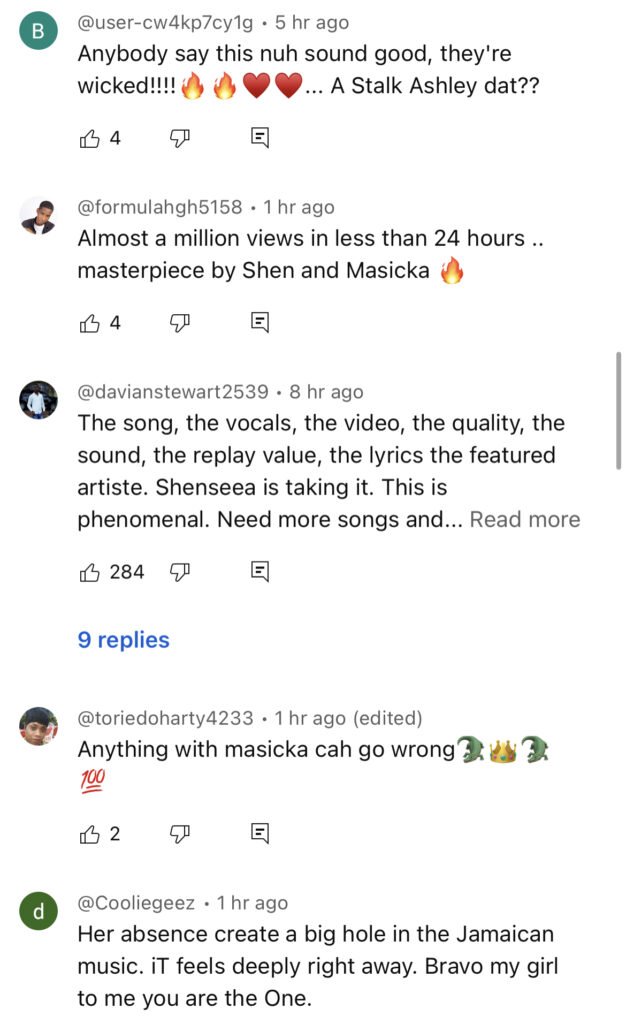Open reply box for @davianstewart2539 comment
The image size is (626, 1024).
coord(260,572)
